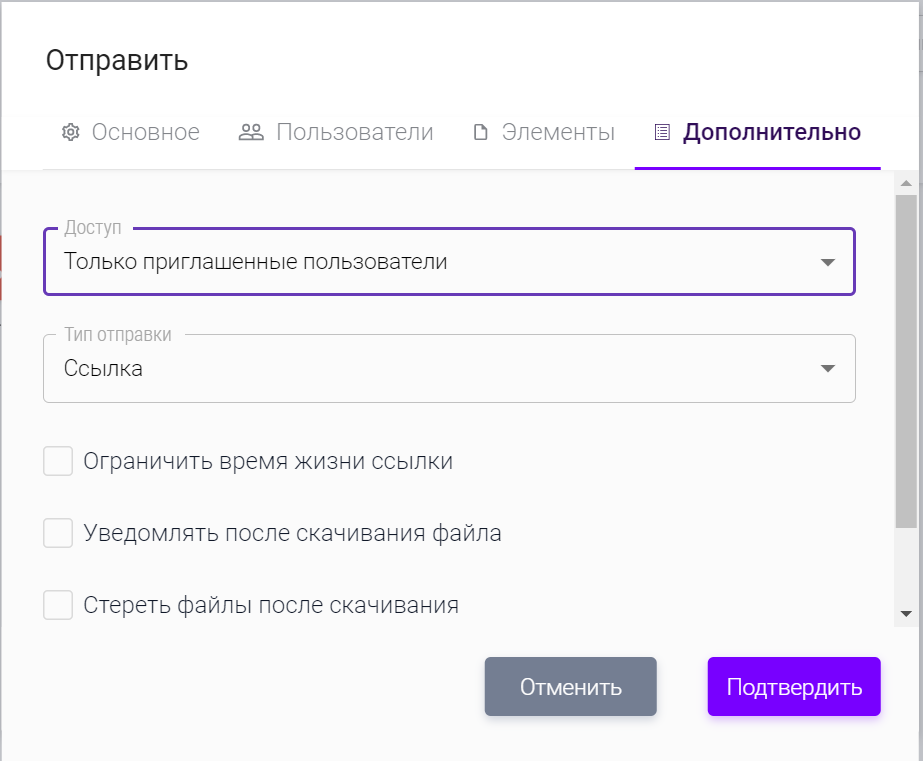Go to the Элементы tab
Image resolution: width=923 pixels, height=761 pixels.
point(558,133)
